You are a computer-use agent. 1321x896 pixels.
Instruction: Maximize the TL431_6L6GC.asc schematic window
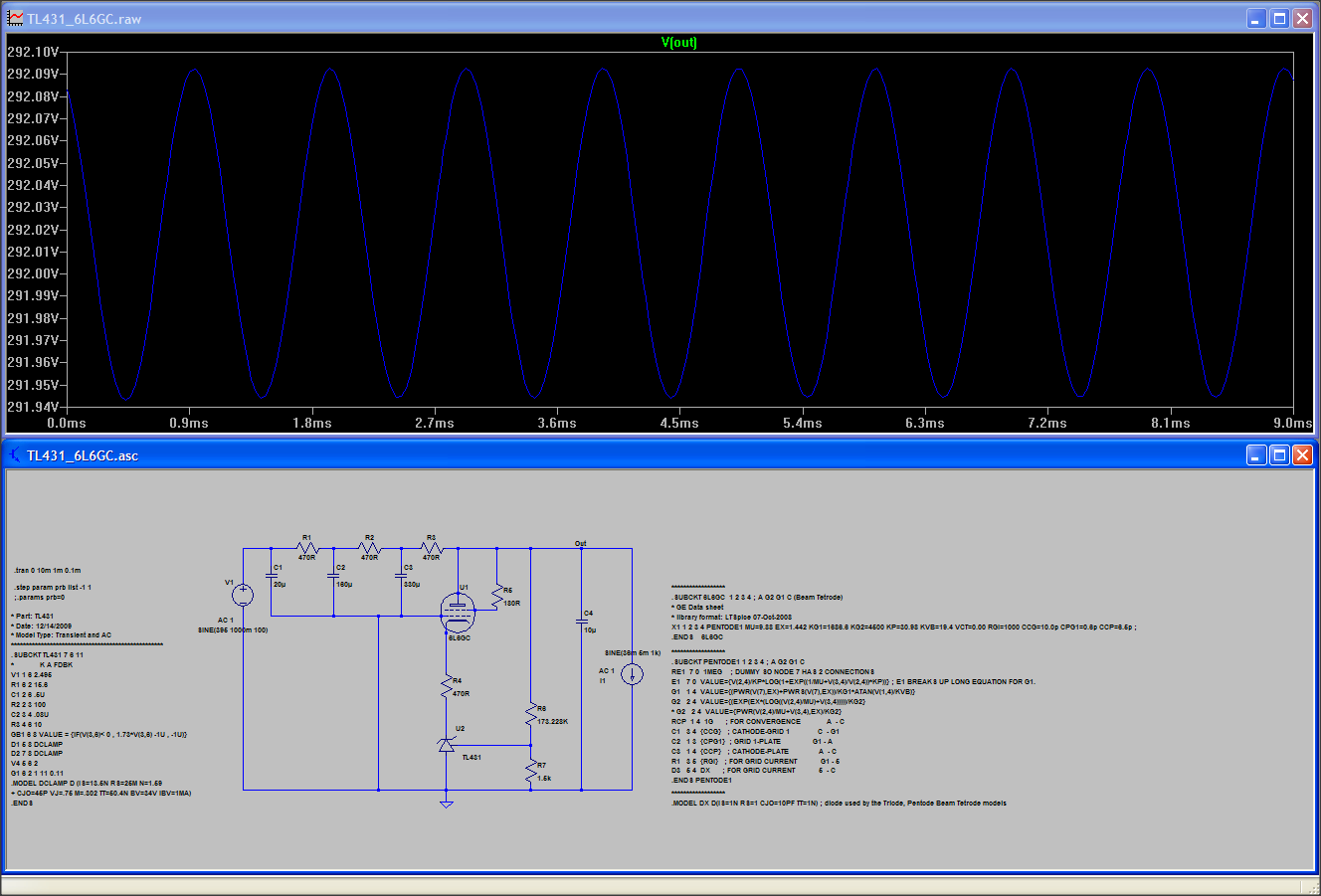(x=1279, y=455)
